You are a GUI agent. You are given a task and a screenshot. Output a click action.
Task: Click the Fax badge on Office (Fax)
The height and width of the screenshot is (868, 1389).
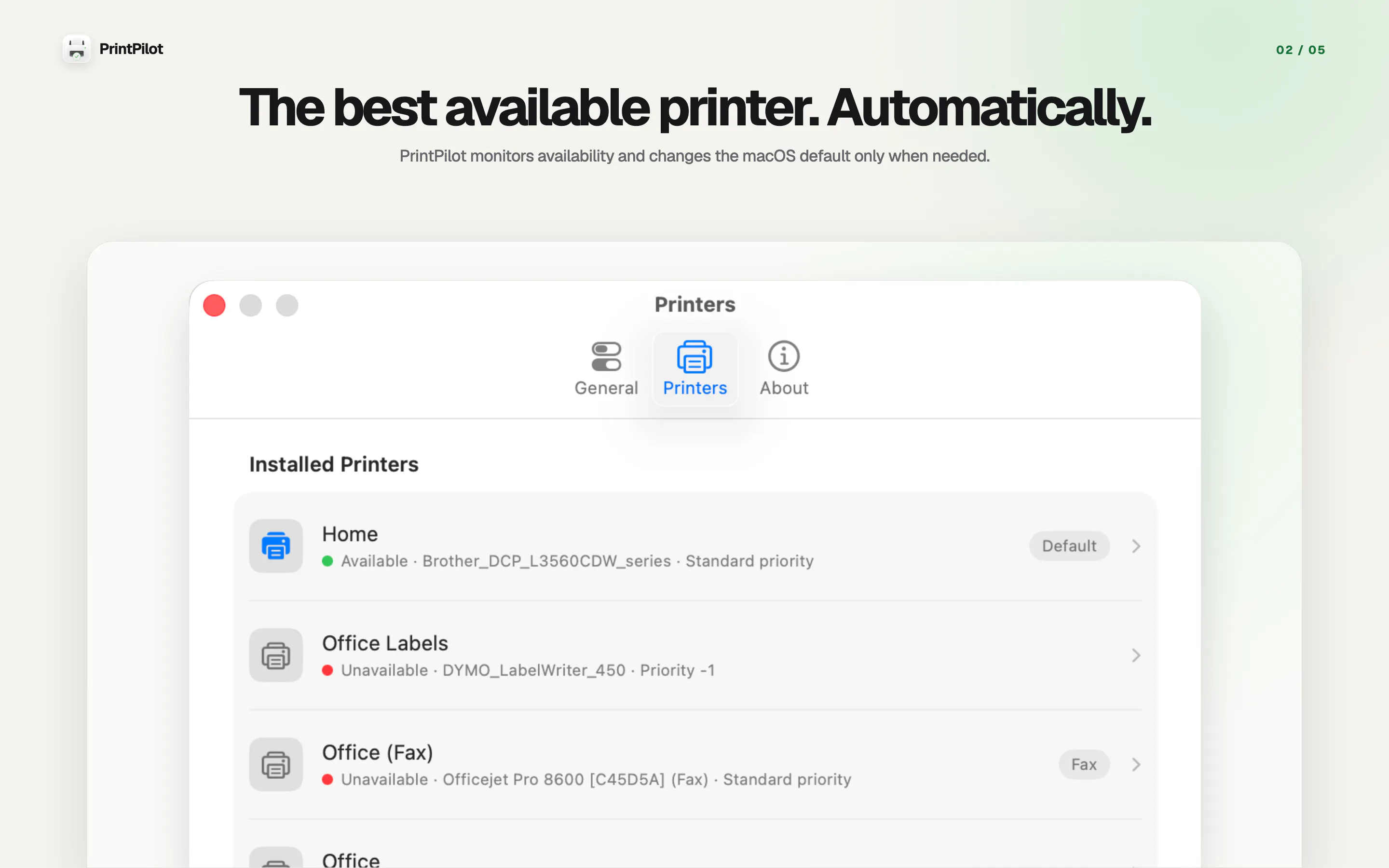pyautogui.click(x=1084, y=764)
